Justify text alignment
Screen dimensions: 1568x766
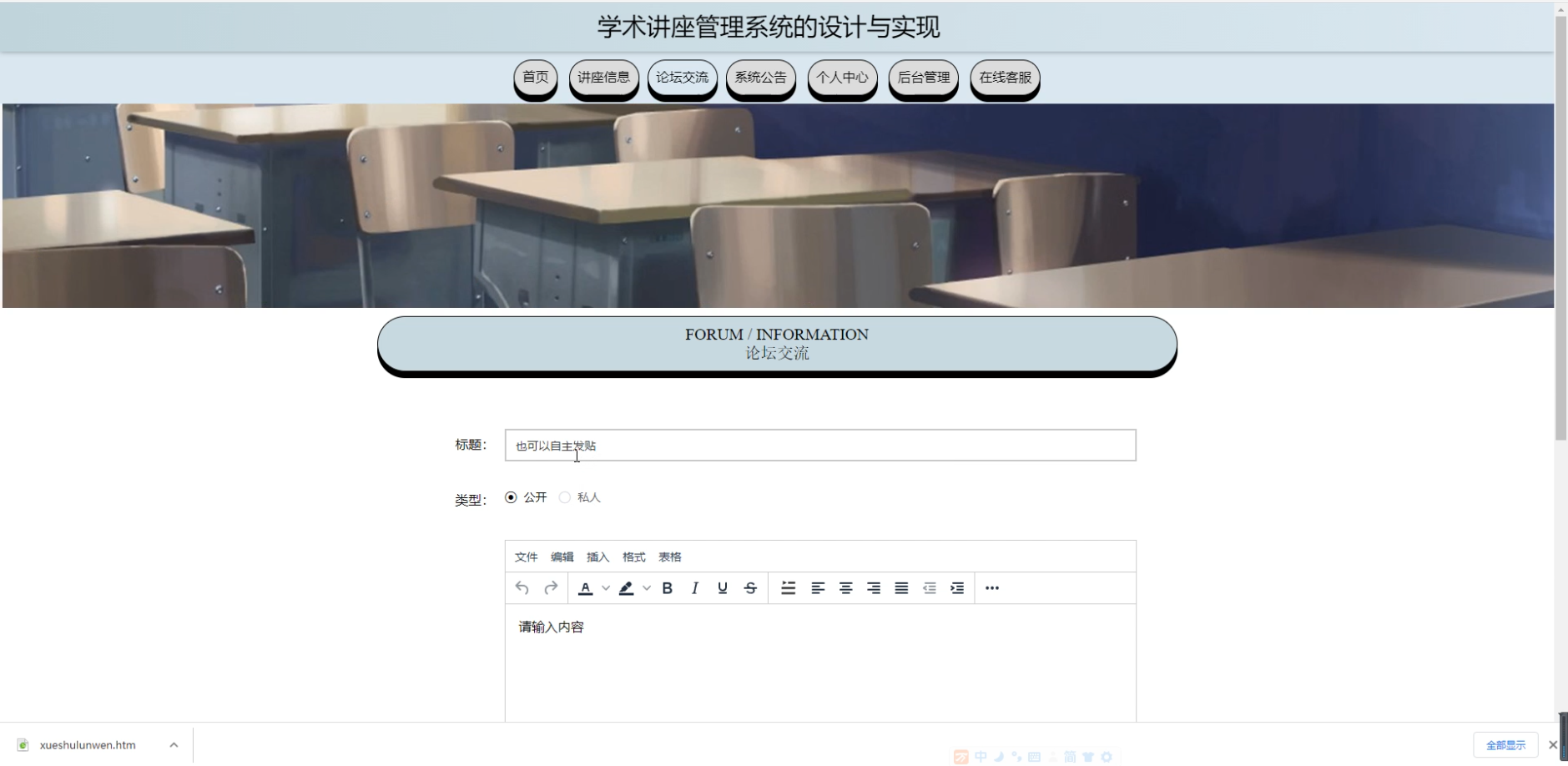[x=901, y=588]
